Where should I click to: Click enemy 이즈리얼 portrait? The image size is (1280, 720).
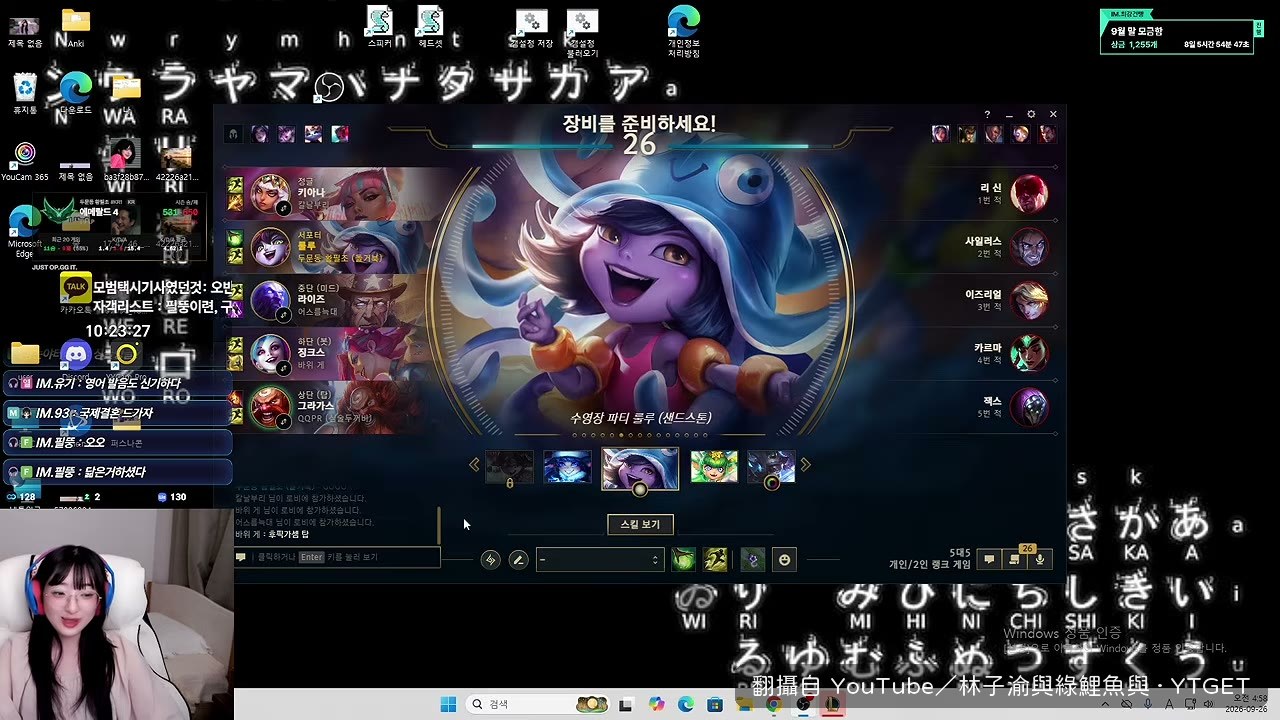[x=1029, y=300]
